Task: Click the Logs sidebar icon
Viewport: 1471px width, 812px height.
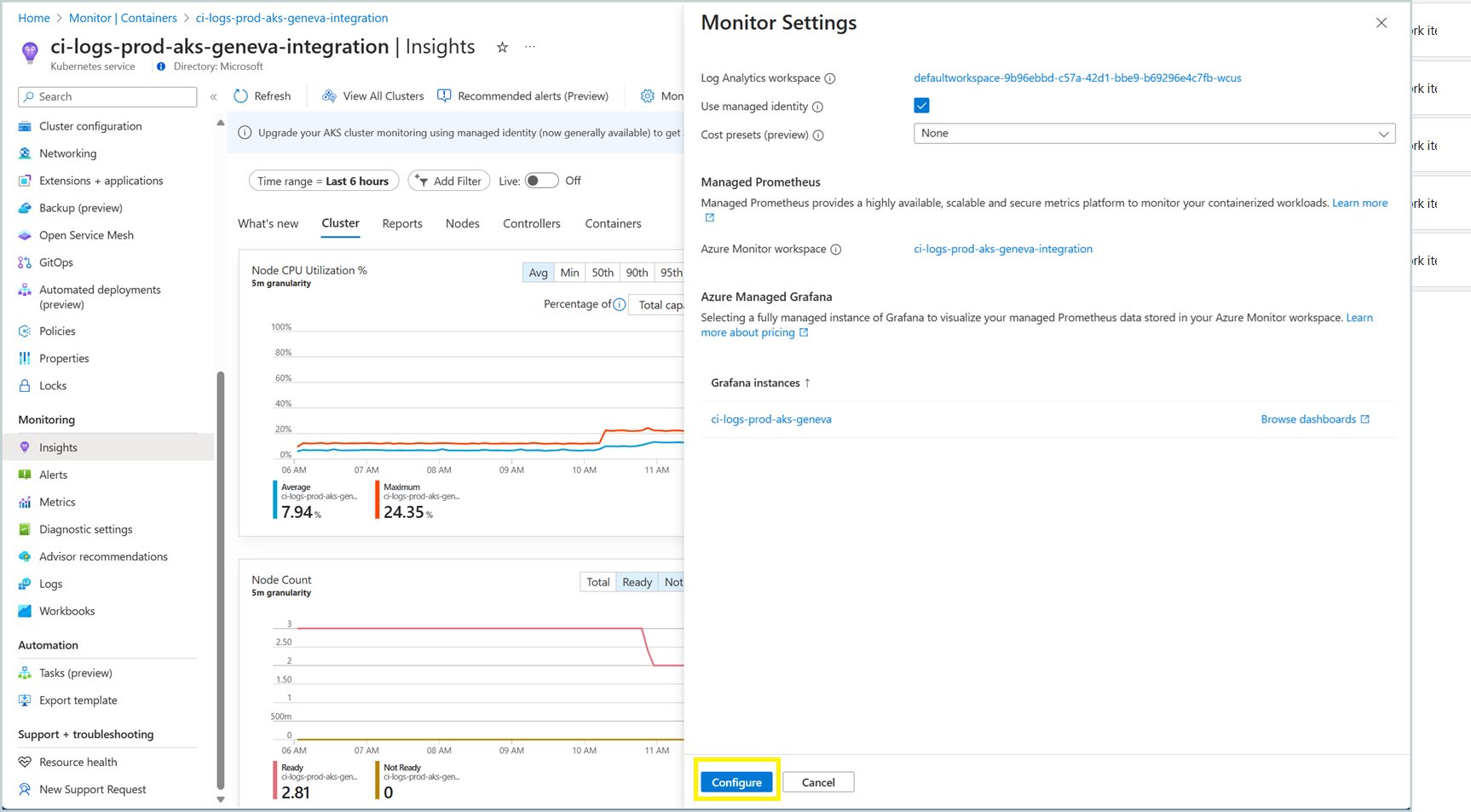Action: 25,584
